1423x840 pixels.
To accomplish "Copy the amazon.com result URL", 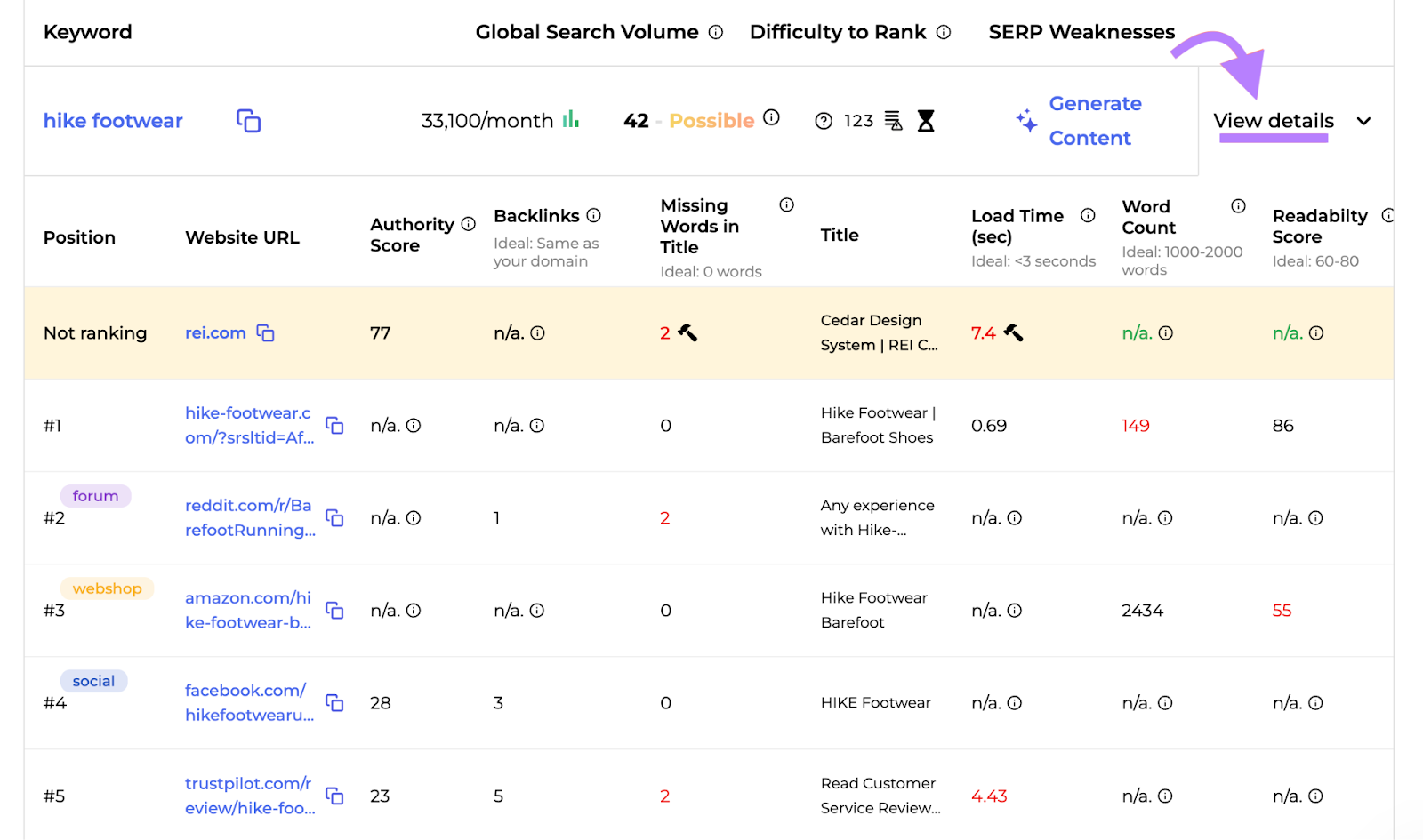I will coord(334,611).
